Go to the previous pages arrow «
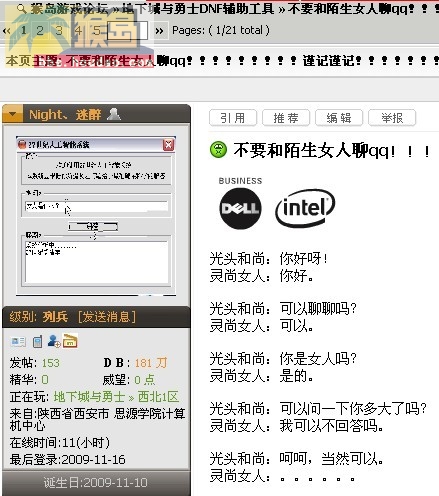The width and height of the screenshot is (439, 496). [x=6, y=31]
